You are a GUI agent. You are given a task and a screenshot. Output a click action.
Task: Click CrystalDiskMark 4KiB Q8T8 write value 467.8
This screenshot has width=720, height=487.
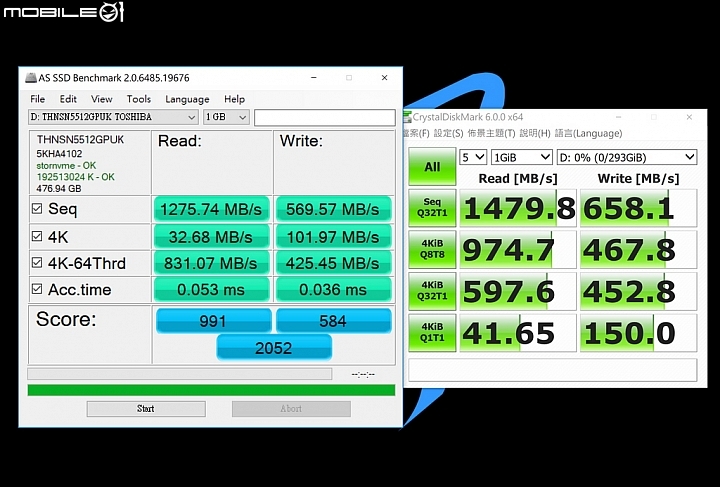coord(638,249)
